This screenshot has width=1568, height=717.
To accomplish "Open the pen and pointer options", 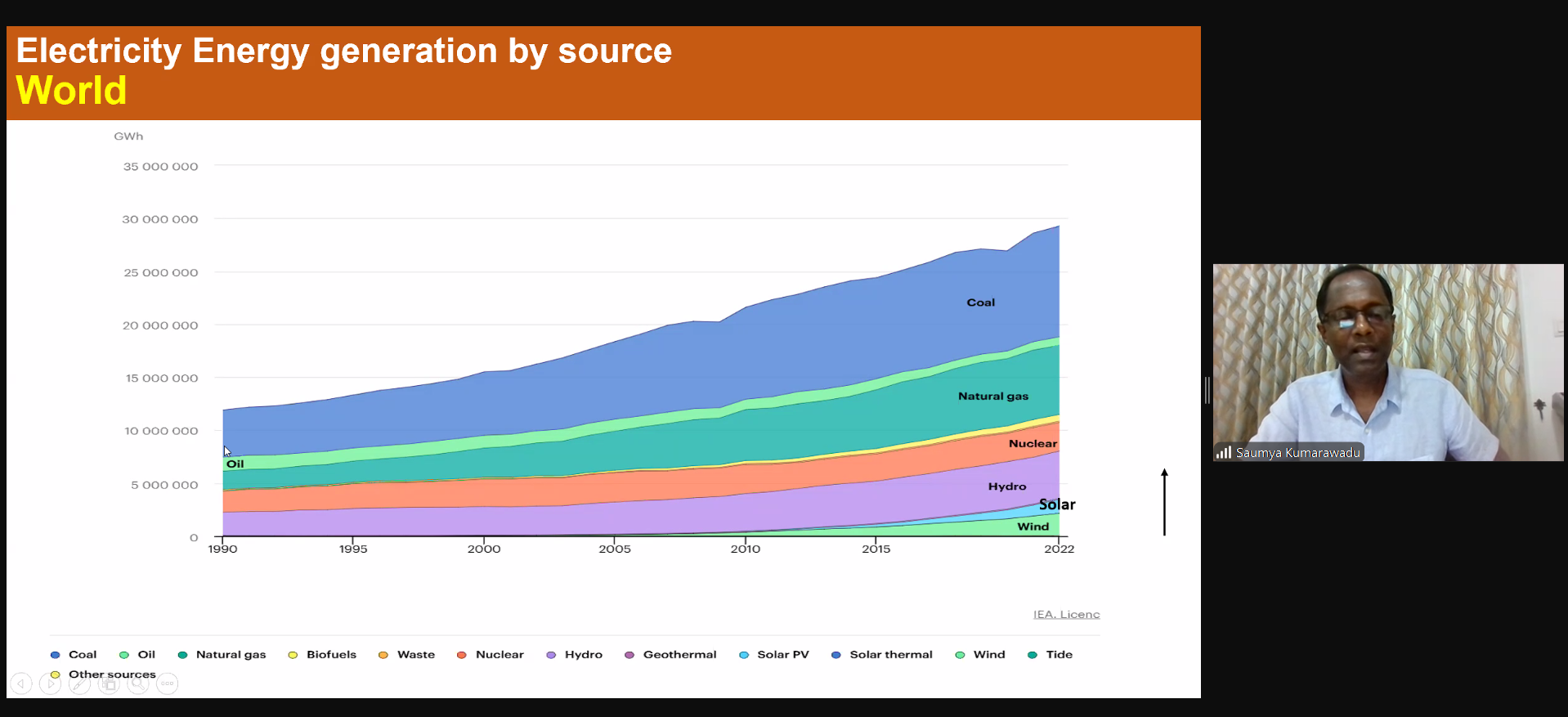I will 79,683.
